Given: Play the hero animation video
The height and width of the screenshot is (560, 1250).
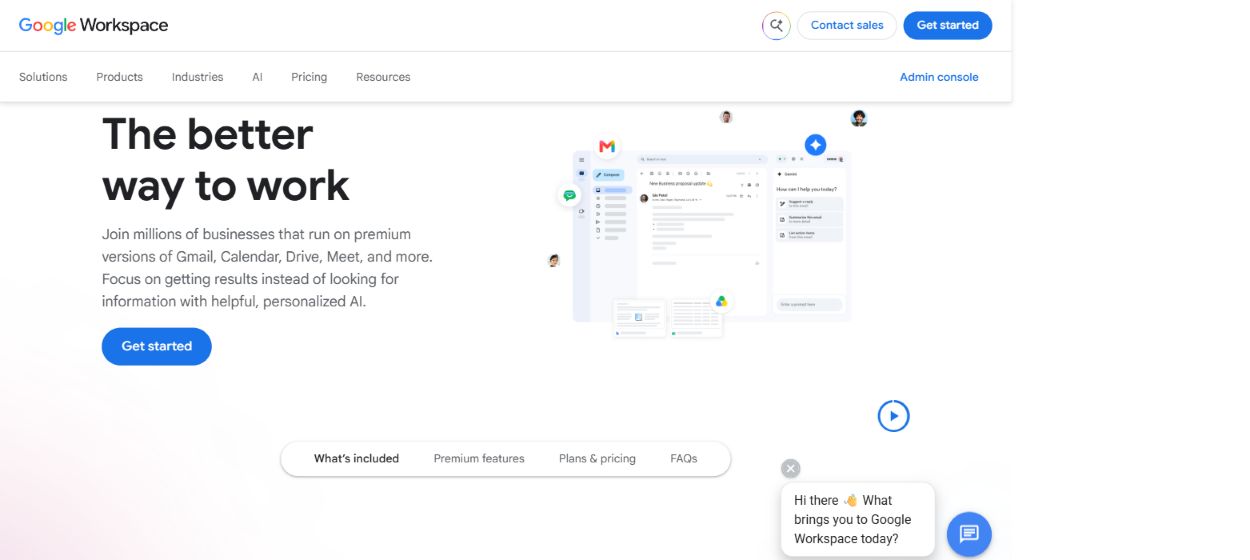Looking at the screenshot, I should point(893,416).
